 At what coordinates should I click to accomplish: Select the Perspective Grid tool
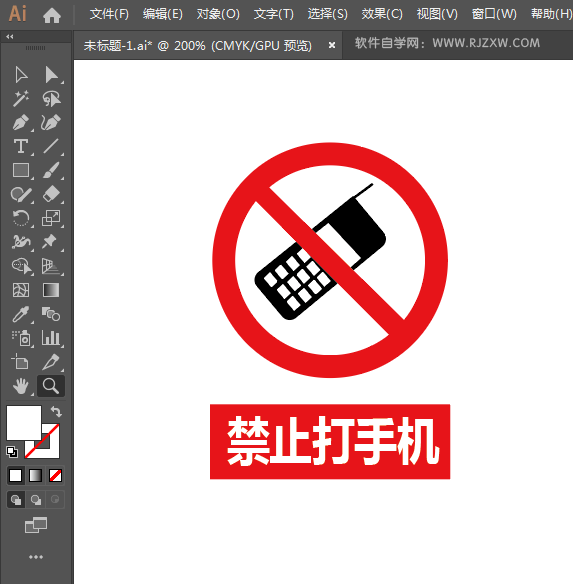point(51,266)
